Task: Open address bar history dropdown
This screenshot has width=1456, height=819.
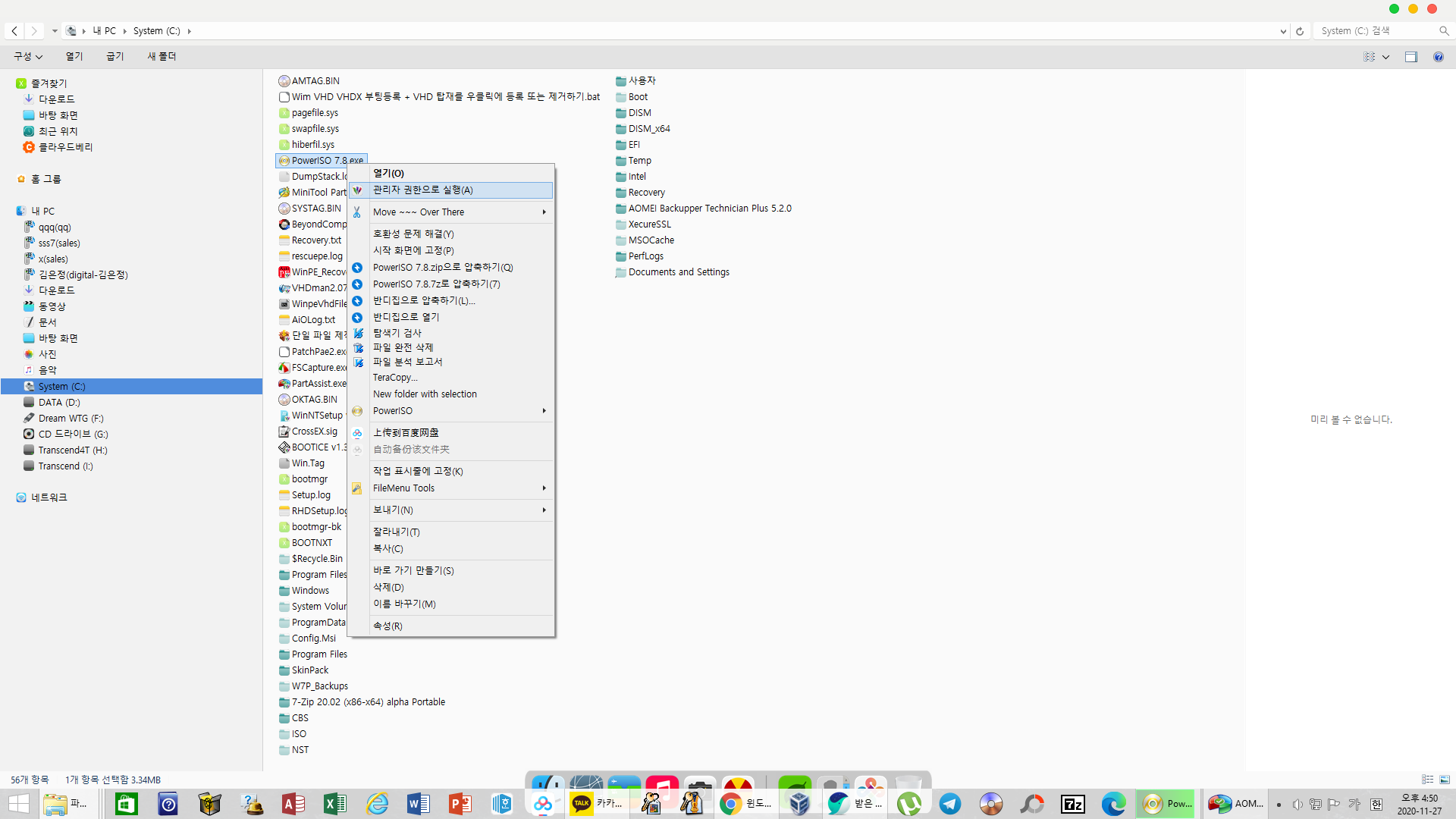Action: (1283, 31)
